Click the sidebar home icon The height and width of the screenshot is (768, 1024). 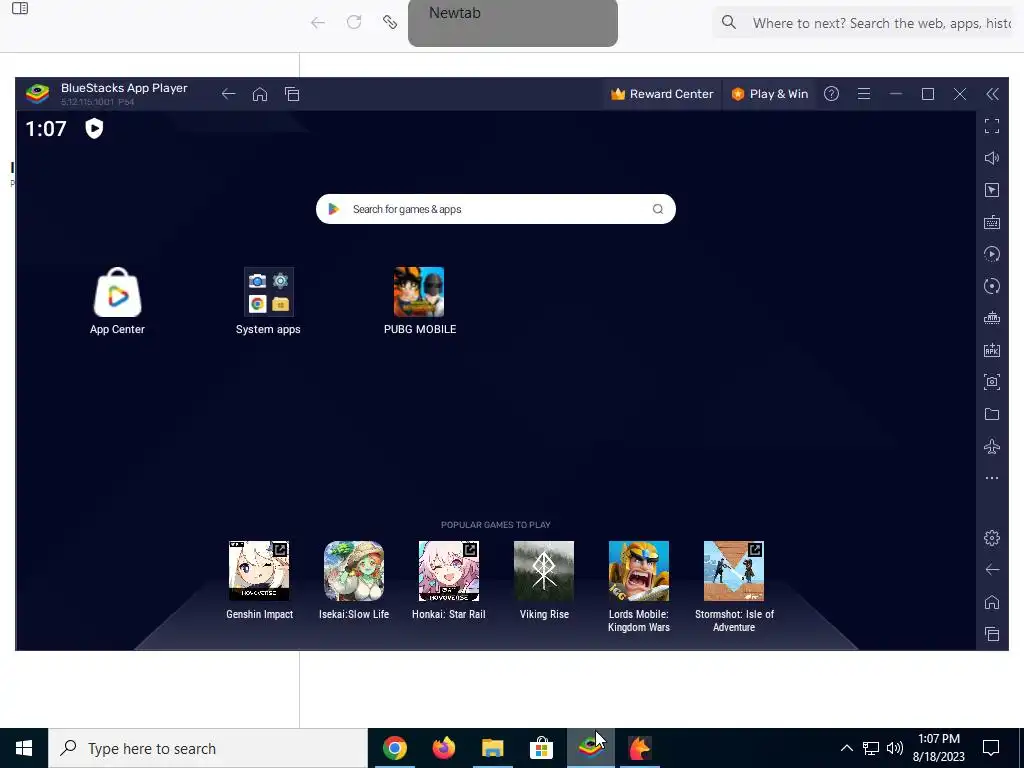click(992, 601)
